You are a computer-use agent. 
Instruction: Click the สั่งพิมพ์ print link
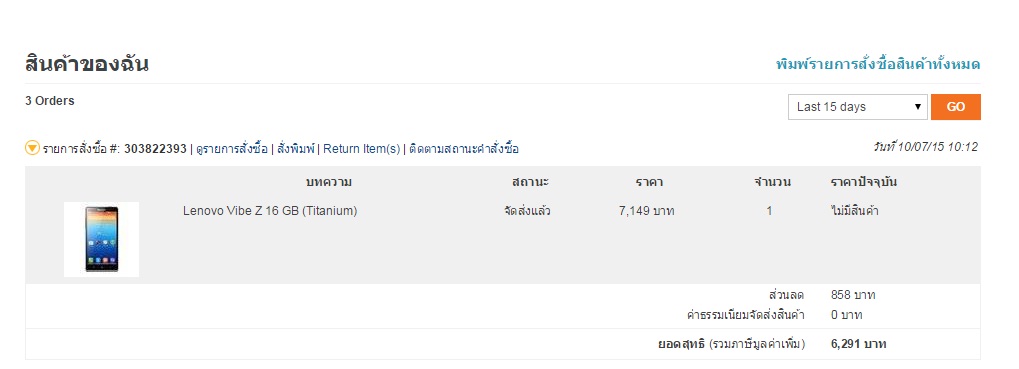point(296,149)
